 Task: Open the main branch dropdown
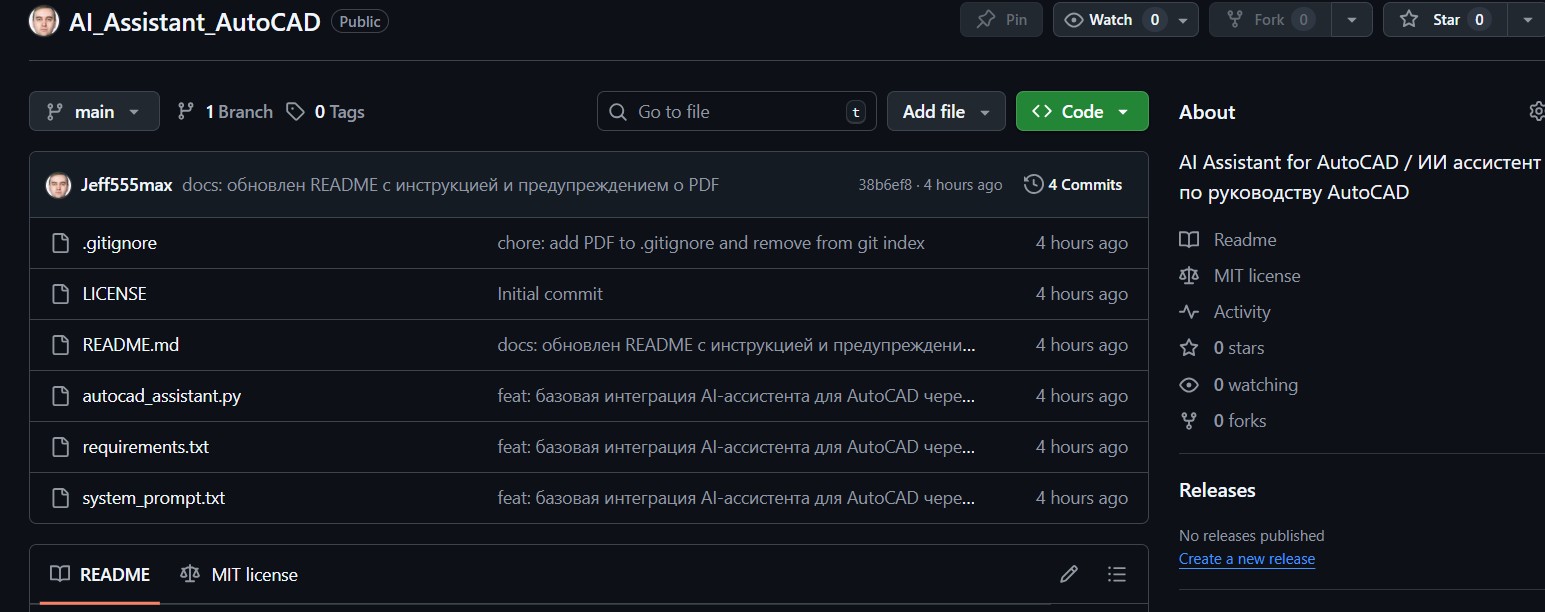[94, 112]
